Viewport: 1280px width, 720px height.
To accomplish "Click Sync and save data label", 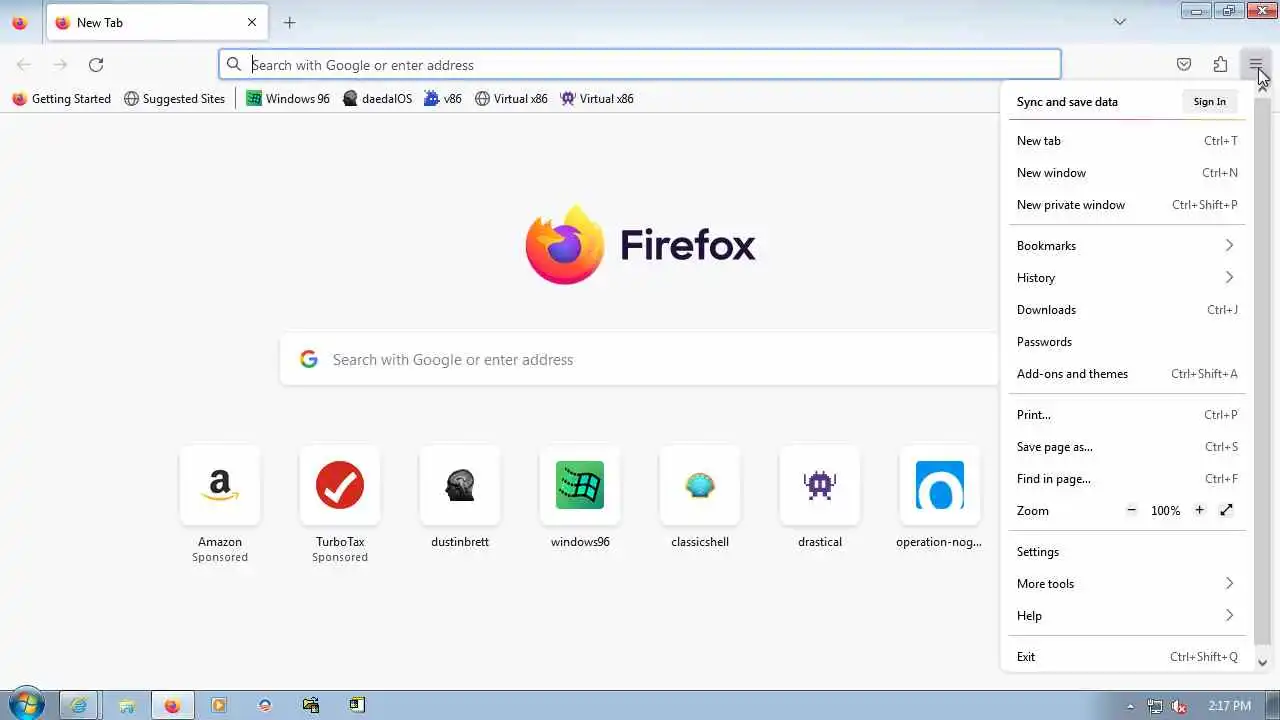I will coord(1067,102).
